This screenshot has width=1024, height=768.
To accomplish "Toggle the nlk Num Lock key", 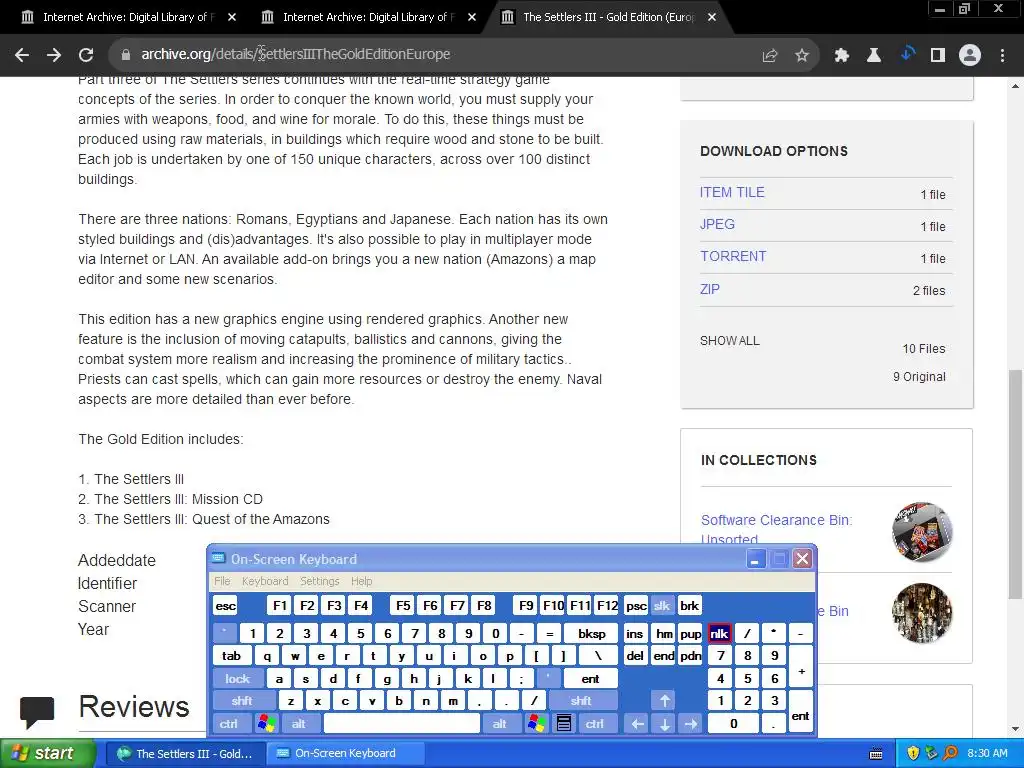I will coord(719,633).
